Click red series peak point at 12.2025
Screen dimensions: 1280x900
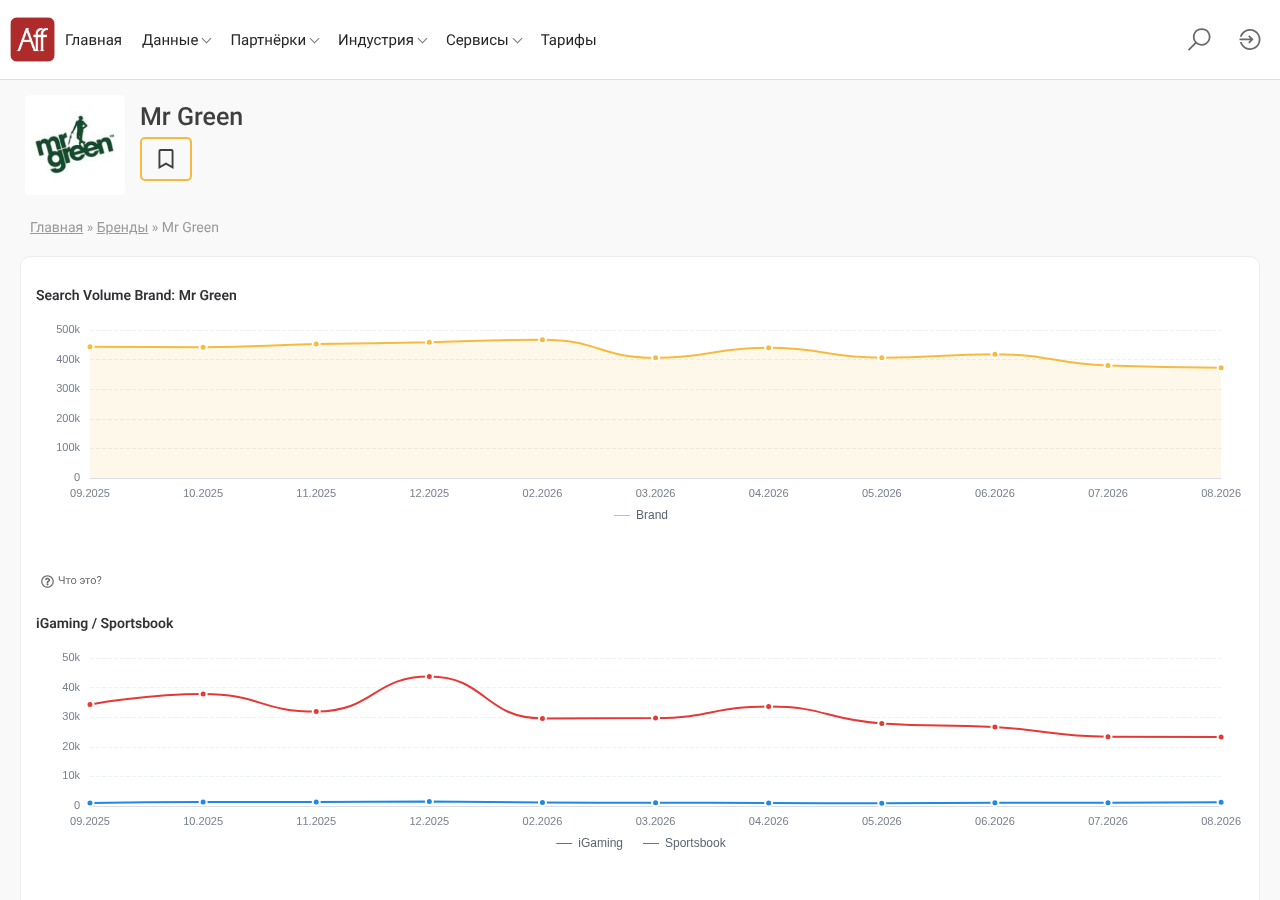click(x=430, y=676)
